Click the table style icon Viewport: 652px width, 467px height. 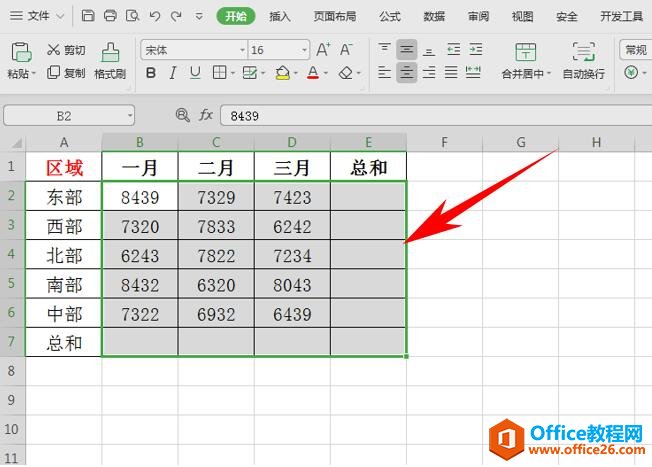(249, 73)
